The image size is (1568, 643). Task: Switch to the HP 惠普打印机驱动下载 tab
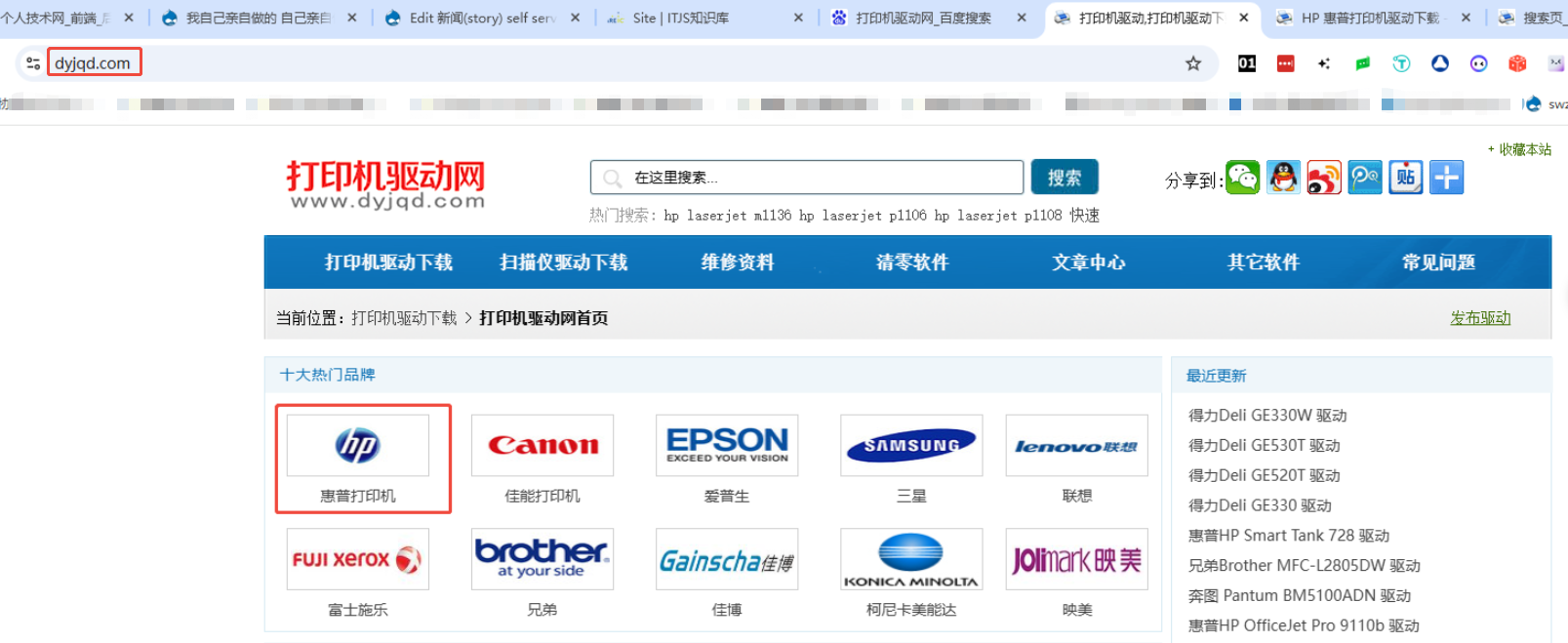(1375, 18)
